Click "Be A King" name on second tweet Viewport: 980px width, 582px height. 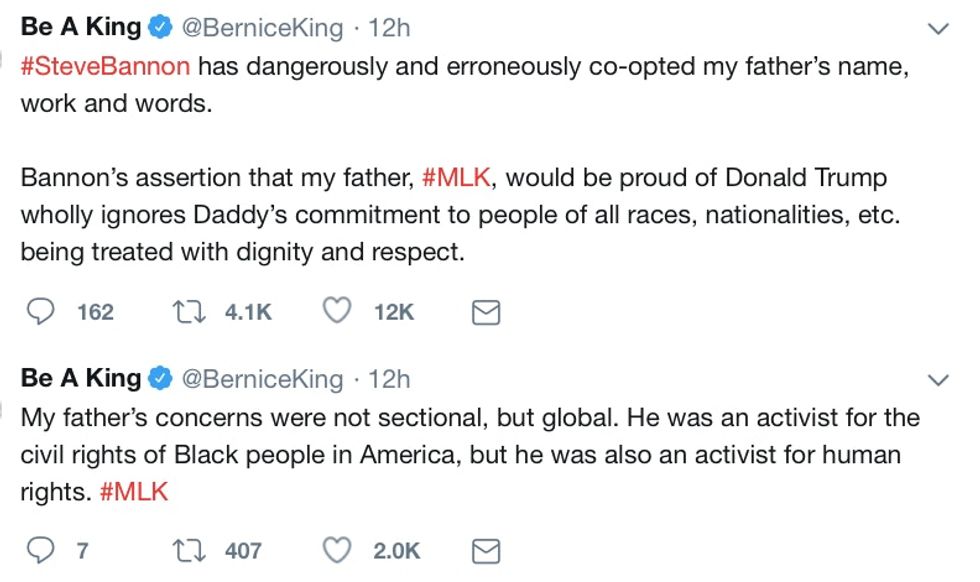(x=81, y=379)
